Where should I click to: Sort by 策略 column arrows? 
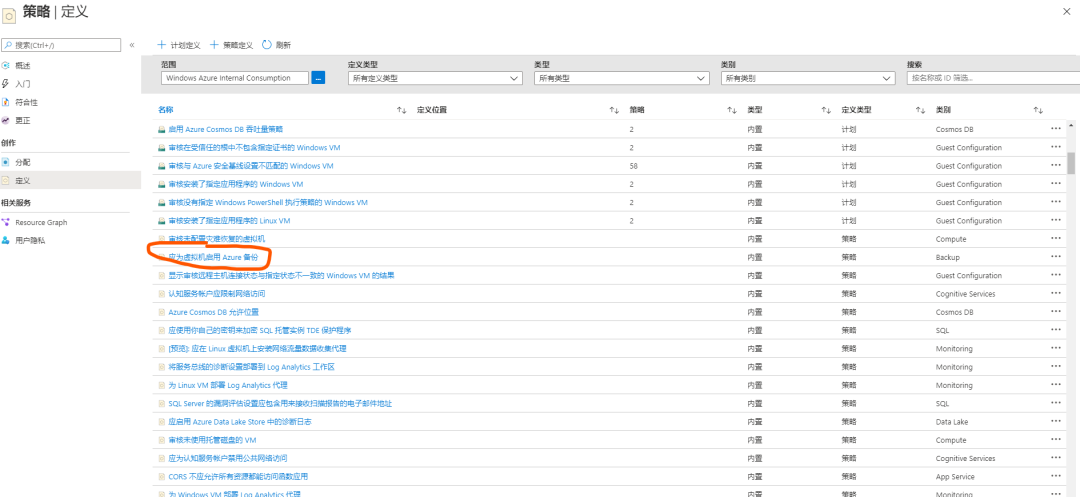pyautogui.click(x=732, y=110)
